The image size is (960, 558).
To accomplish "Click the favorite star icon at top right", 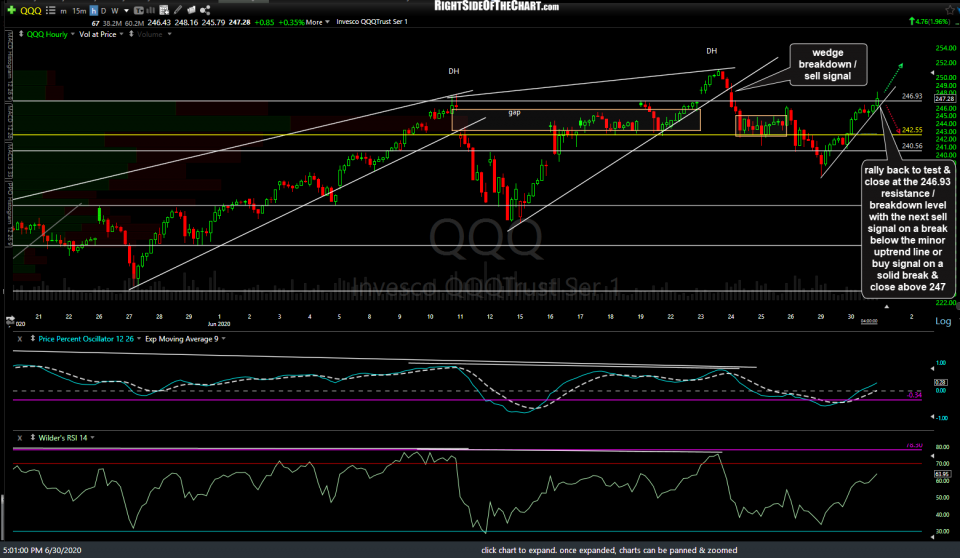I will pos(950,10).
